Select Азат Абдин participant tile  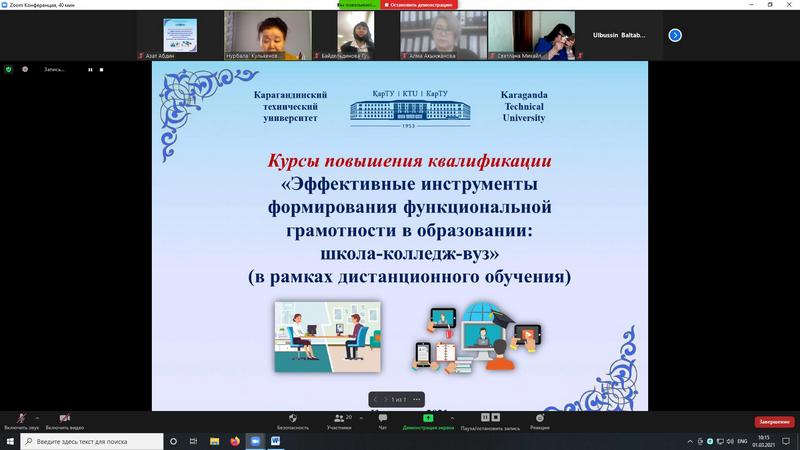(180, 35)
